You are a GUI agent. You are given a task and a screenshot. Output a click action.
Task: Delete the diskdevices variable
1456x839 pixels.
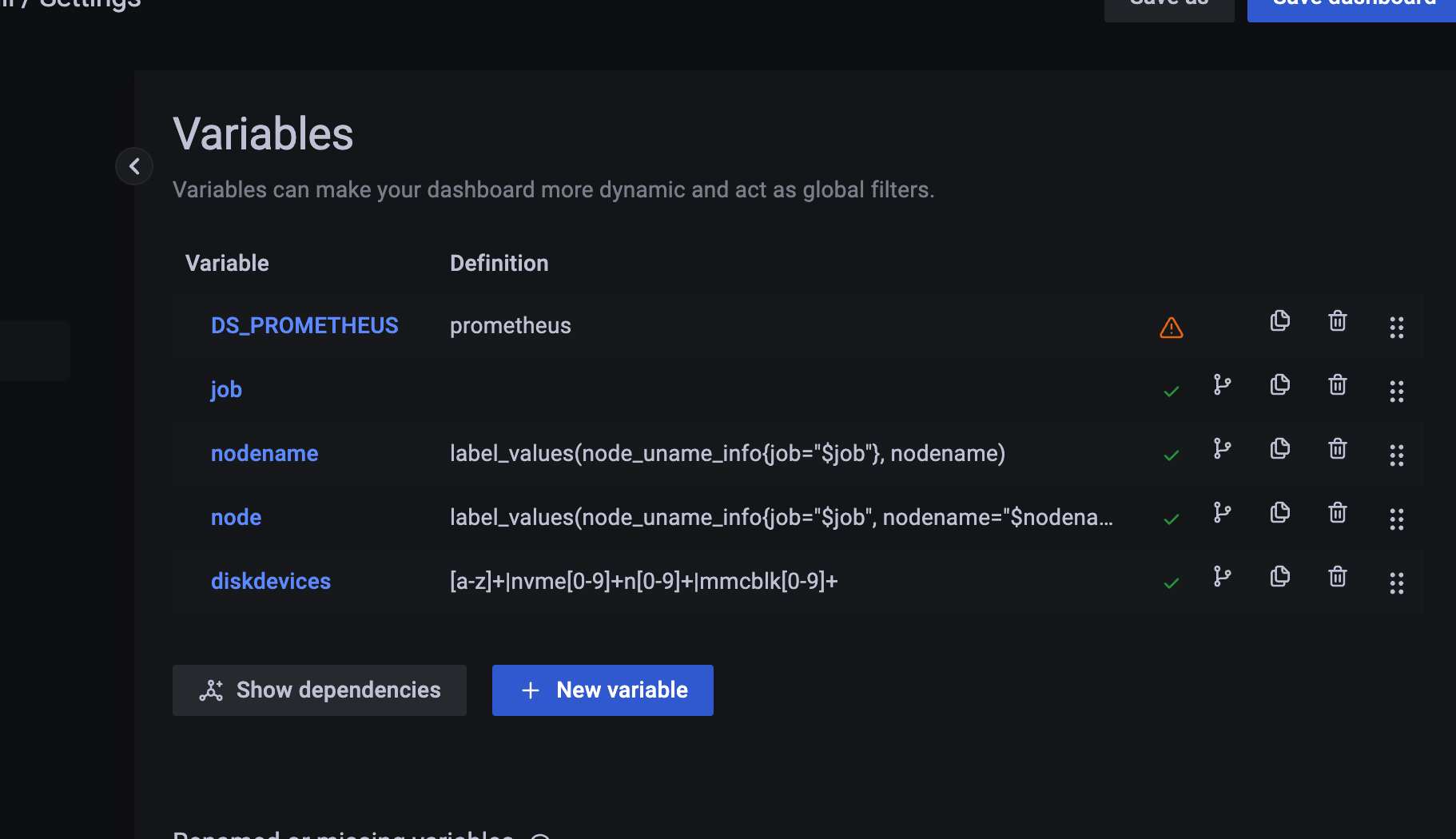point(1337,577)
